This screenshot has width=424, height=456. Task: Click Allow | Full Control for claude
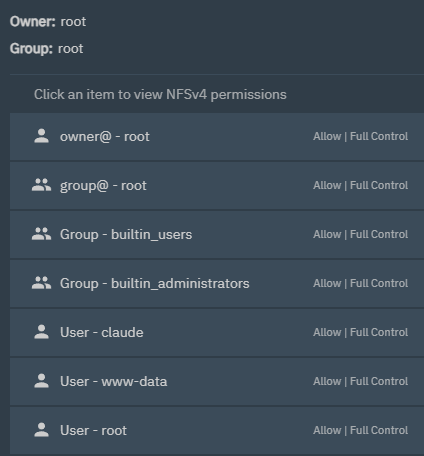click(x=360, y=332)
